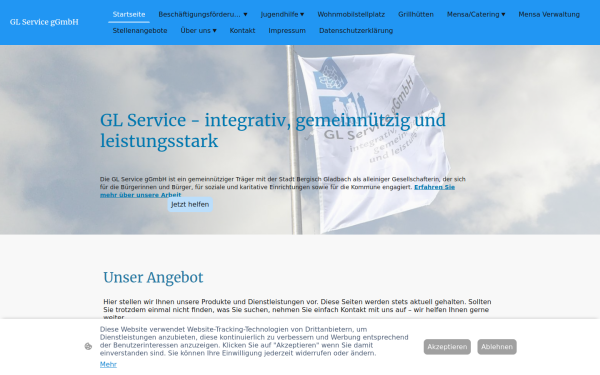Click the hero heading 'GL Service - integrativ, gemeinnützig'
600x375 pixels.
click(x=273, y=130)
